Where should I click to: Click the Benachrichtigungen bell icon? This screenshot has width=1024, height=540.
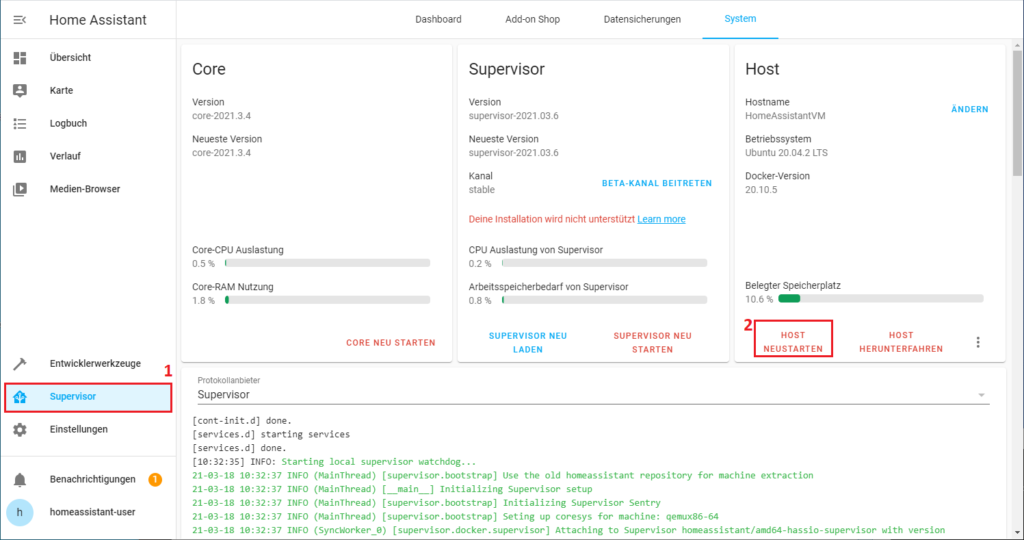click(x=20, y=480)
